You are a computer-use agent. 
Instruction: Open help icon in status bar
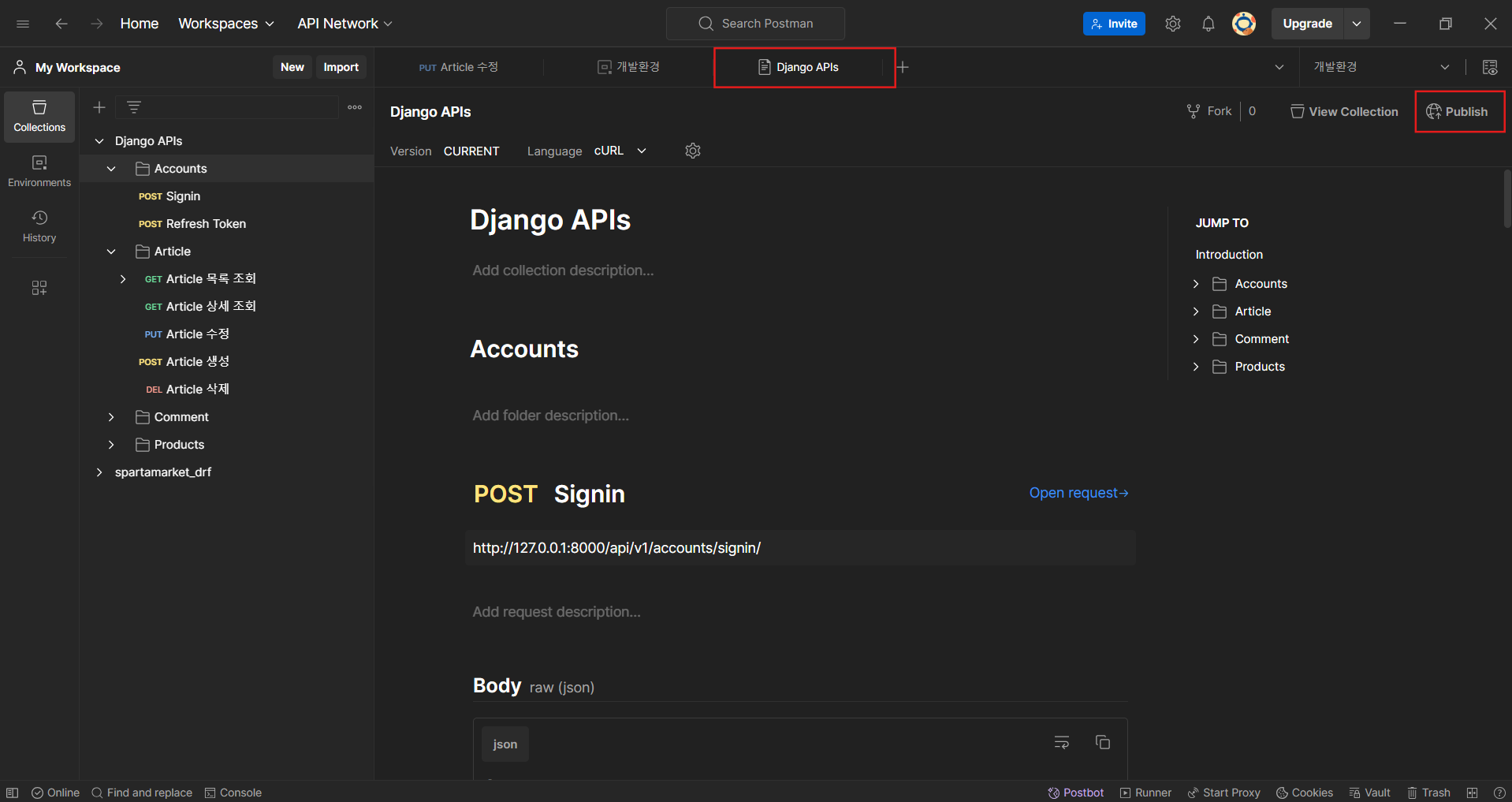pos(1499,793)
